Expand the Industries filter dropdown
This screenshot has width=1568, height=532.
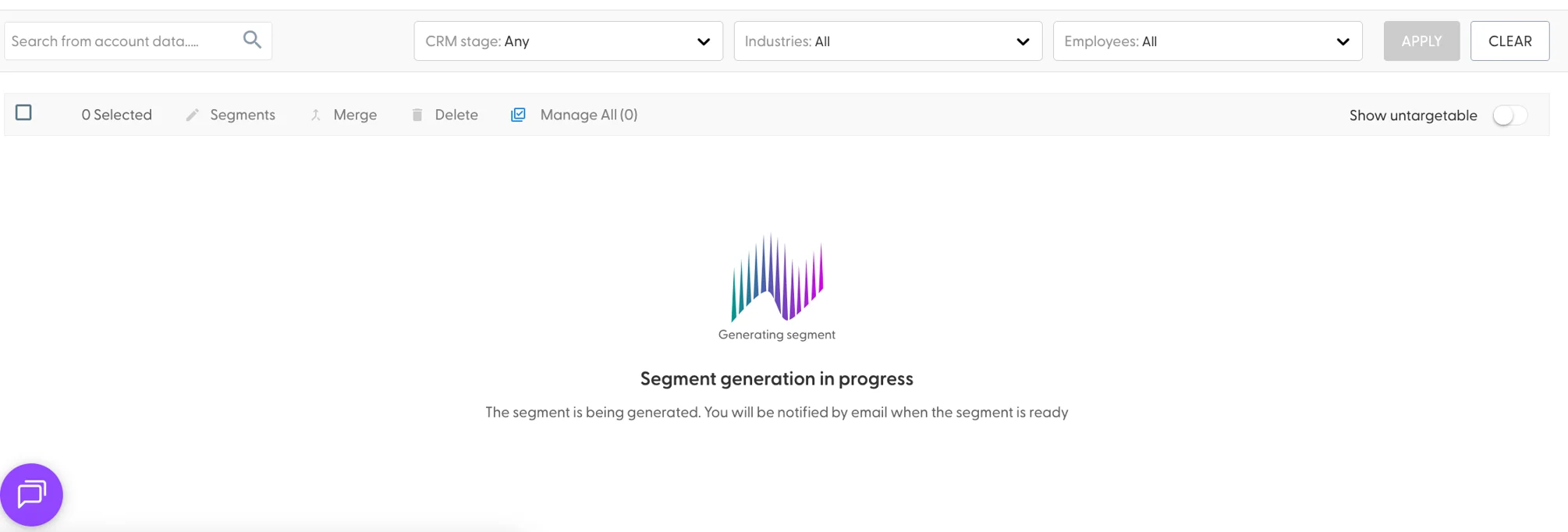click(x=888, y=41)
